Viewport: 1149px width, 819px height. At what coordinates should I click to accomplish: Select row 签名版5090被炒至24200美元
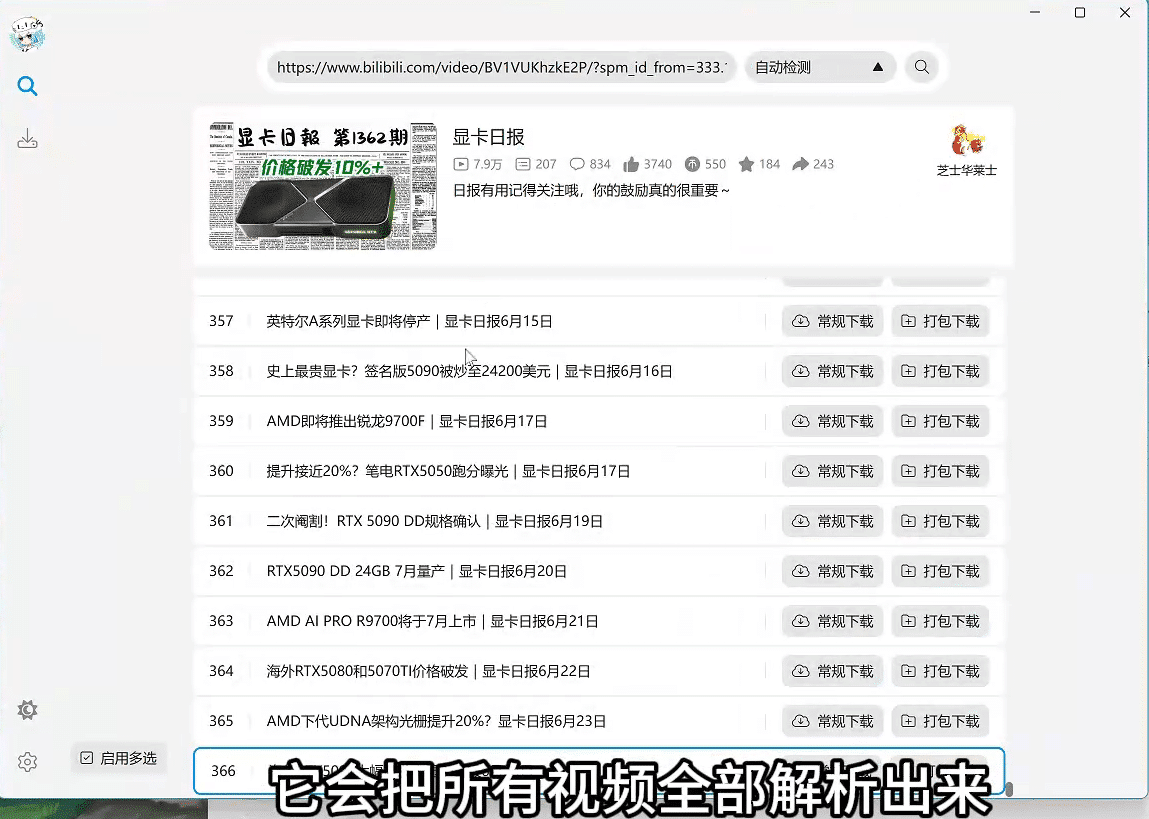pyautogui.click(x=599, y=371)
